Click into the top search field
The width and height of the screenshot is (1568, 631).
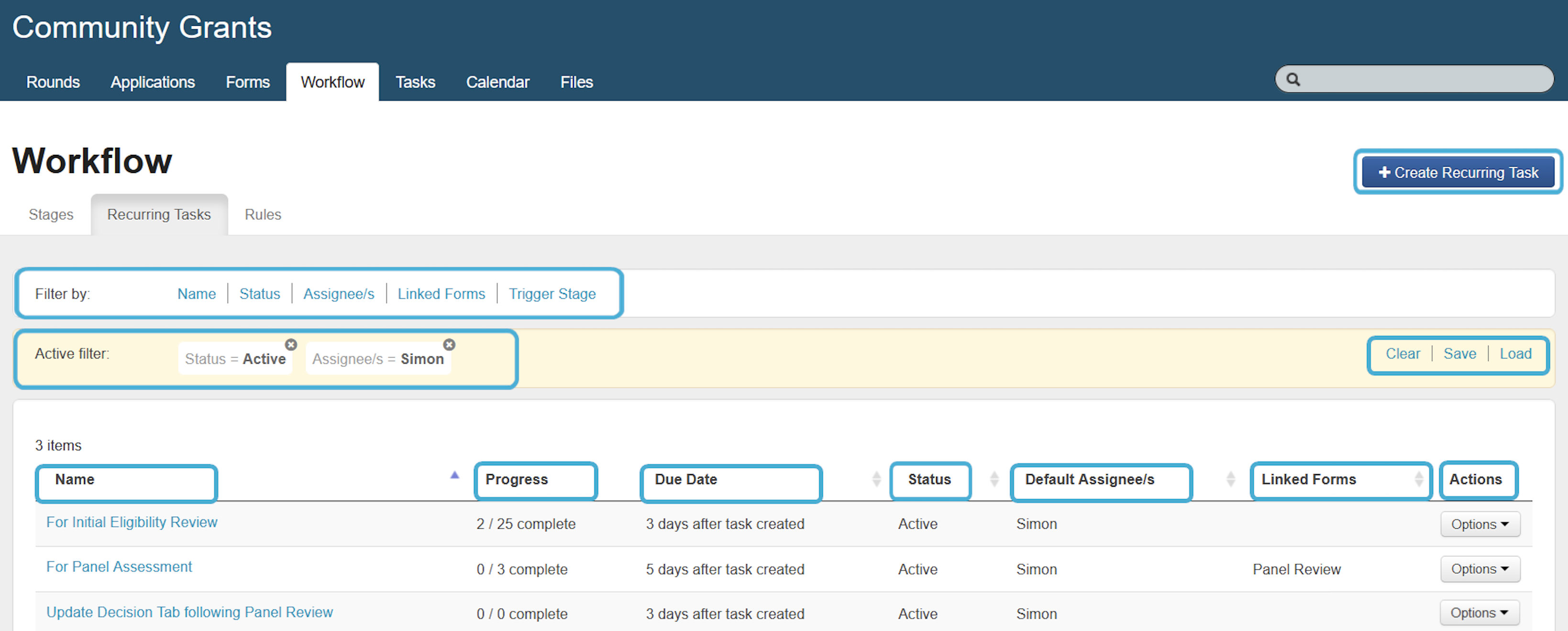coord(1424,80)
